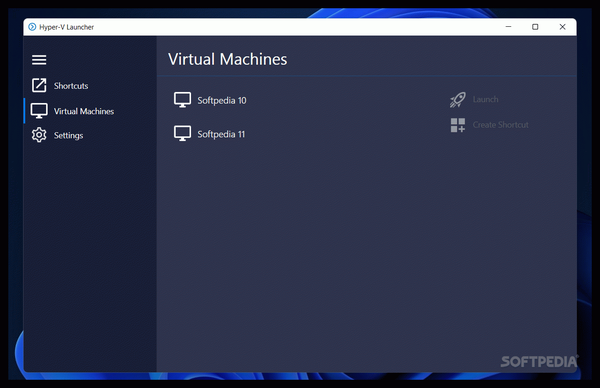Screen dimensions: 600x388
Task: Click the monitor icon beside Softpedia 11
Action: pos(183,134)
